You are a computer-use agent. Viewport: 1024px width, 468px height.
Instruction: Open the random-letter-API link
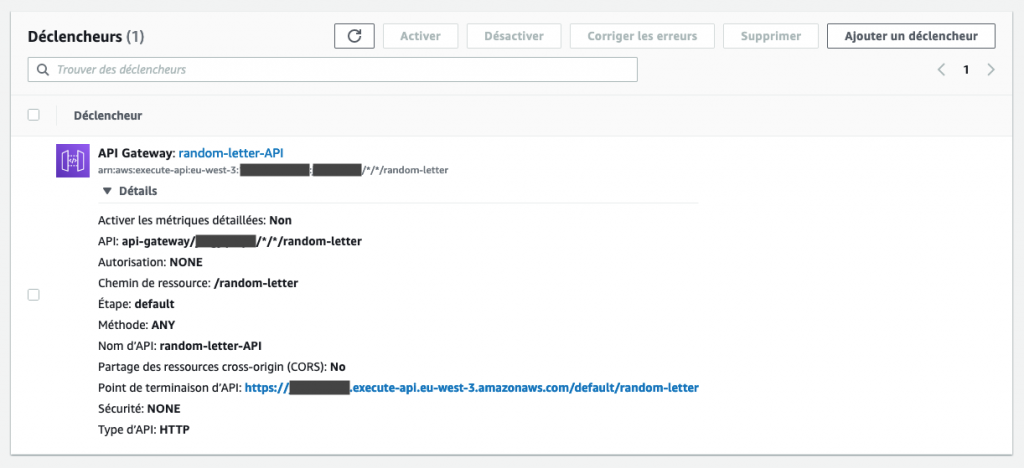(x=231, y=153)
